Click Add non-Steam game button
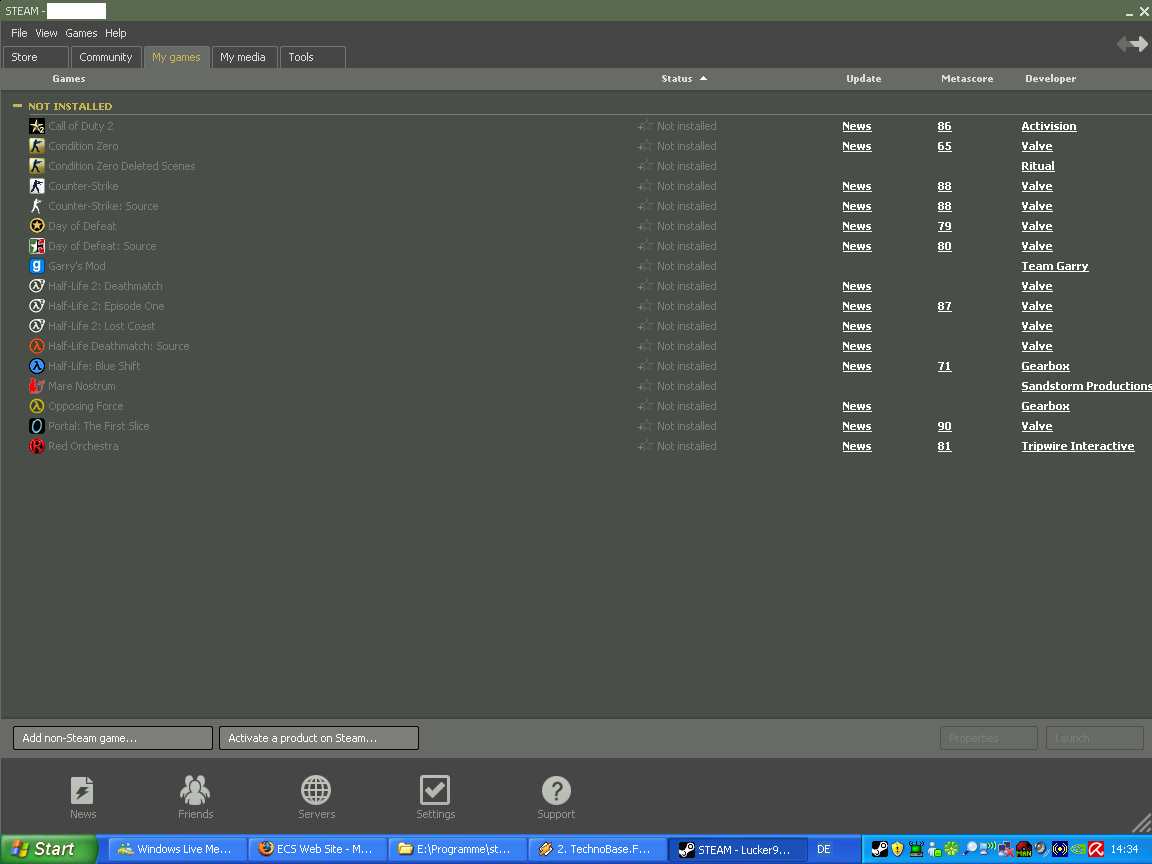Screen dimensions: 1152x864 click(x=113, y=738)
